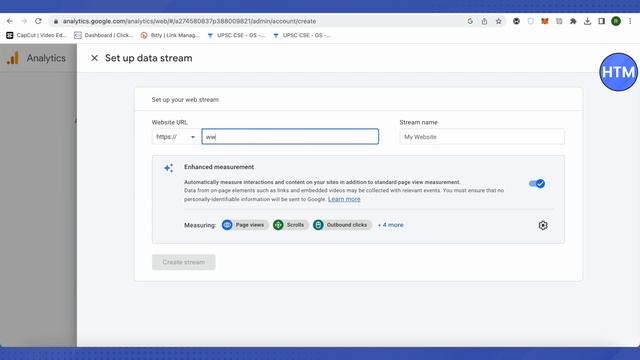Click the Analytics title text
The height and width of the screenshot is (360, 640).
point(46,58)
